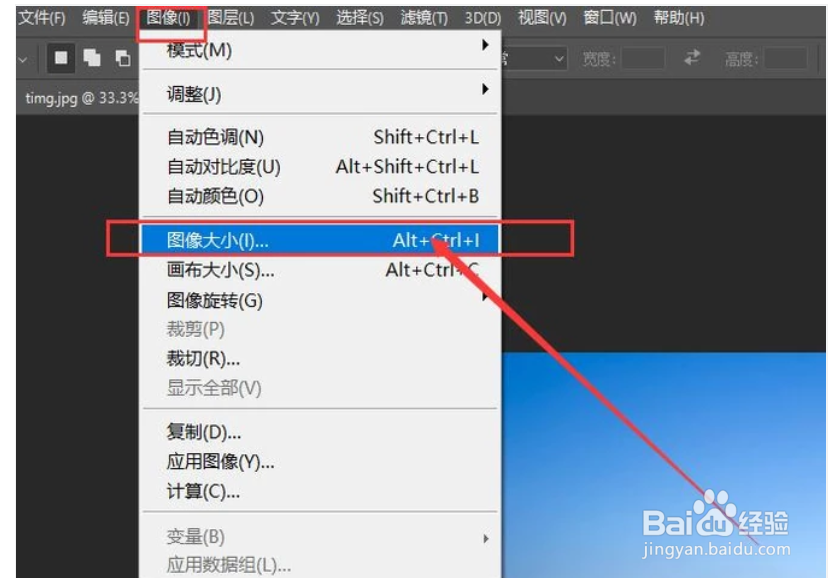Open the 编辑(E) menu
Viewport: 837px width, 578px height.
click(106, 18)
